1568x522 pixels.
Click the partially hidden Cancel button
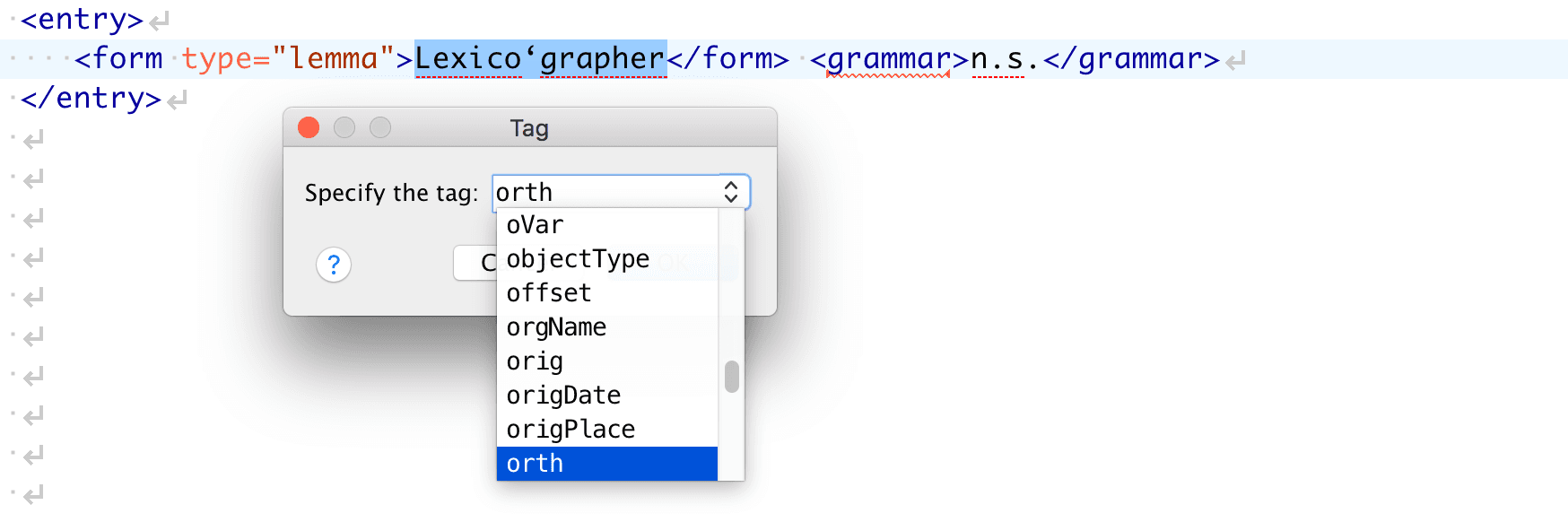(x=475, y=263)
